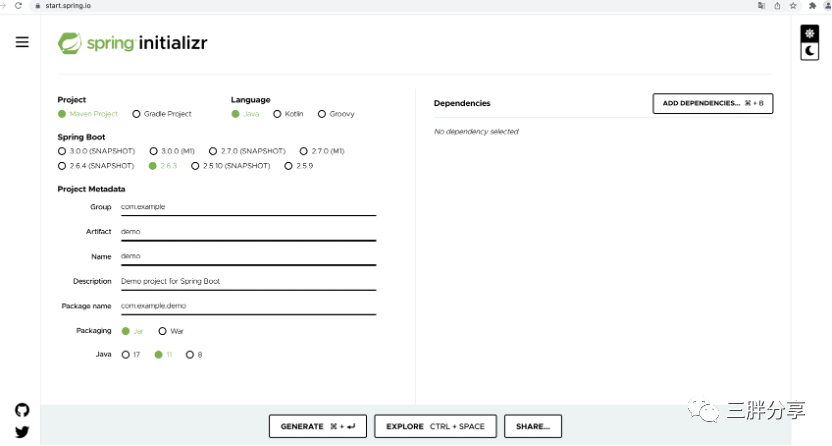
Task: Select Spring Boot 3.0.0 (SNAPSHOT)
Action: (x=96, y=151)
